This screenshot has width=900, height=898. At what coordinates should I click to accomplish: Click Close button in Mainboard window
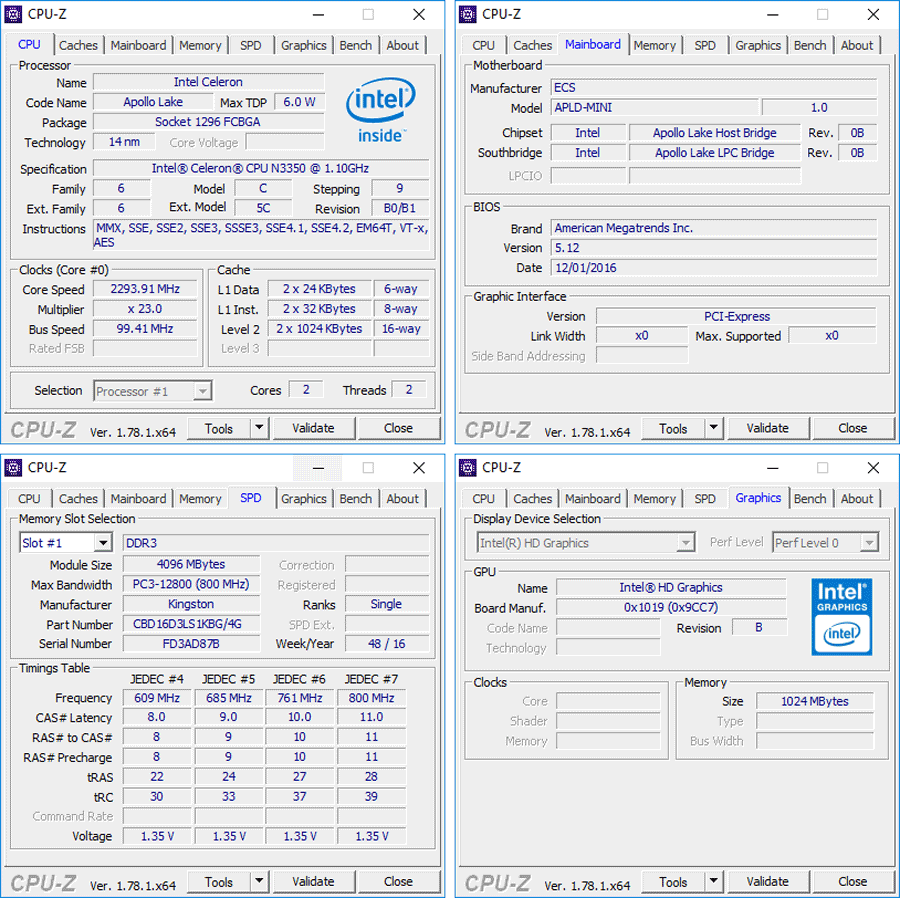coord(853,428)
